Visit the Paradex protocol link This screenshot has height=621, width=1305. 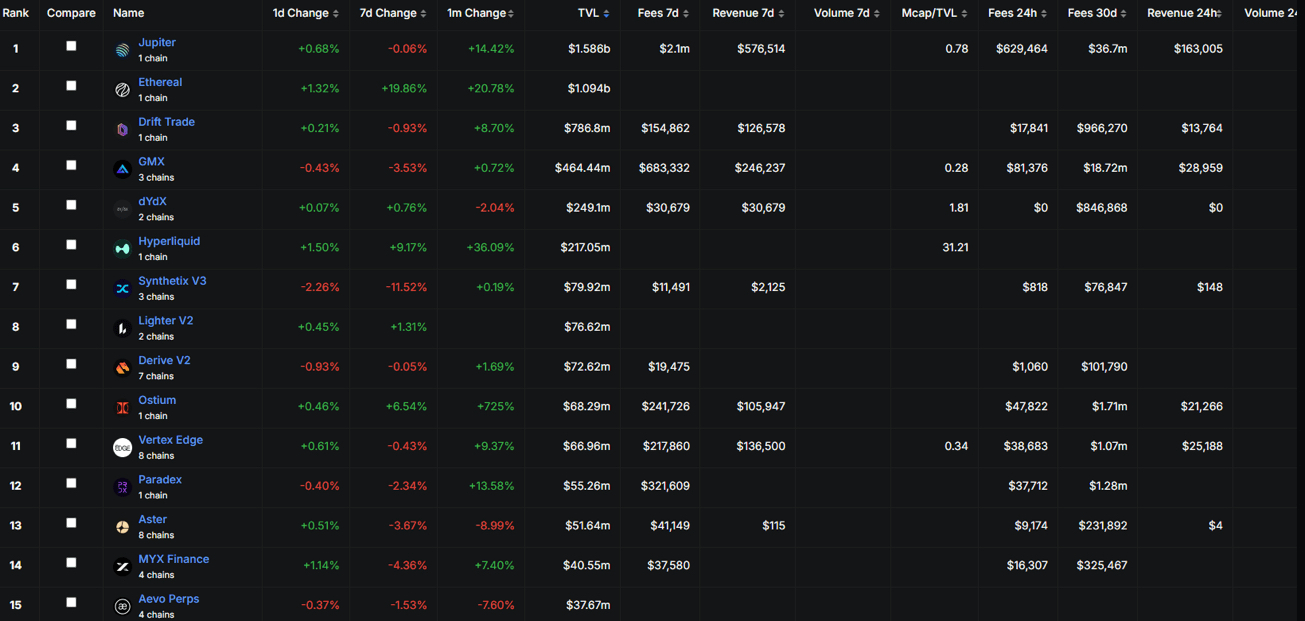click(160, 480)
